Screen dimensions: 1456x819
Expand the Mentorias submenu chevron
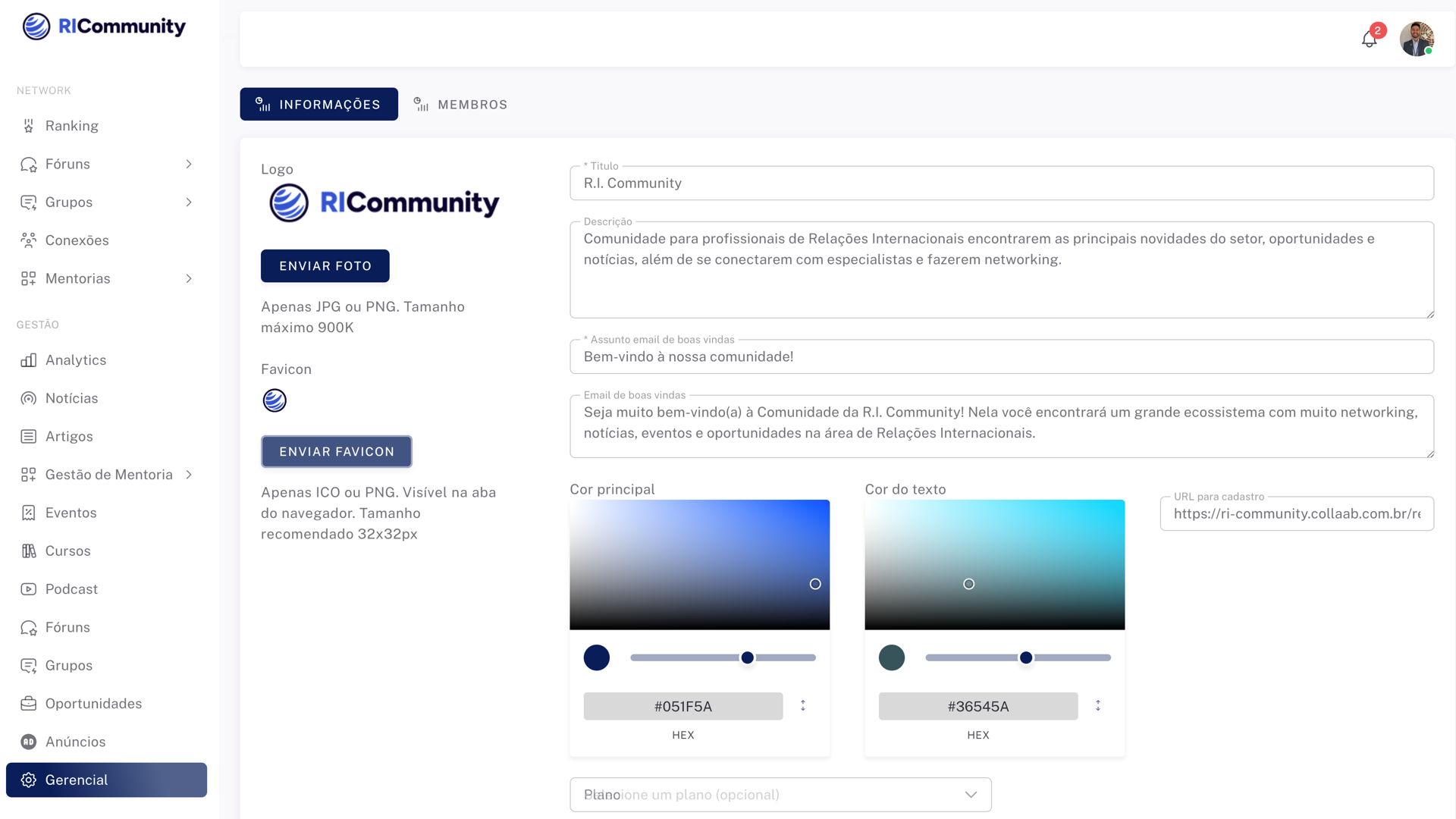click(189, 278)
